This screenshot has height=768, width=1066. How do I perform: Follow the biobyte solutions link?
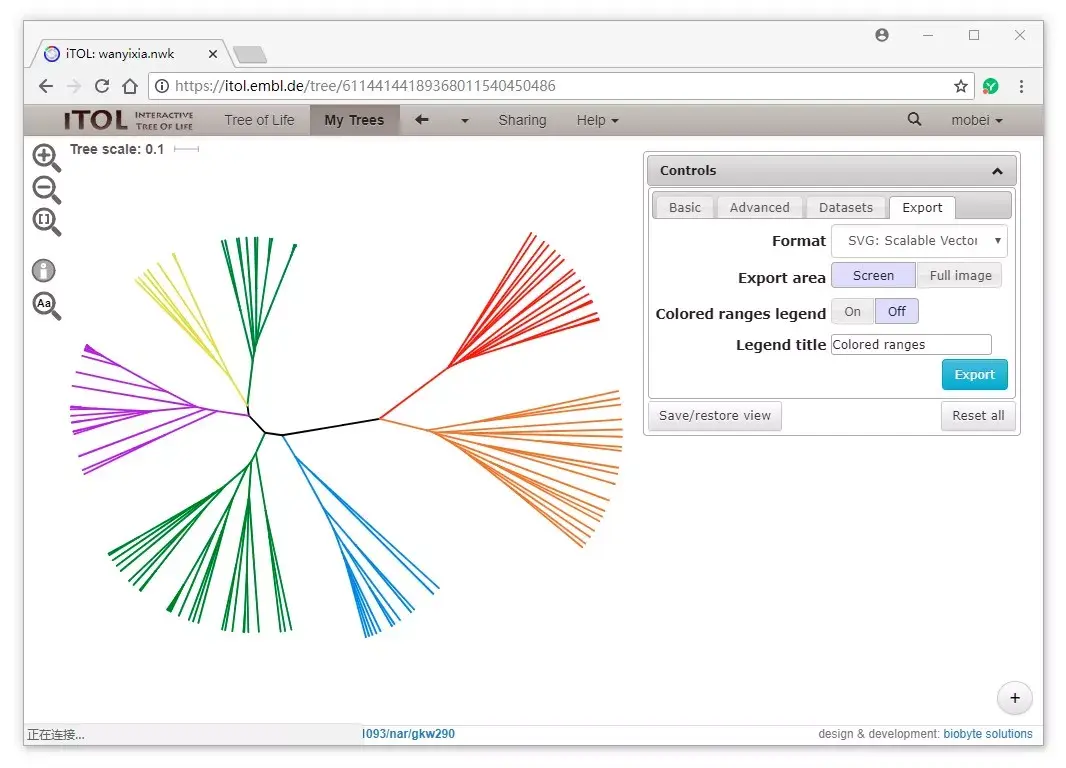[987, 734]
